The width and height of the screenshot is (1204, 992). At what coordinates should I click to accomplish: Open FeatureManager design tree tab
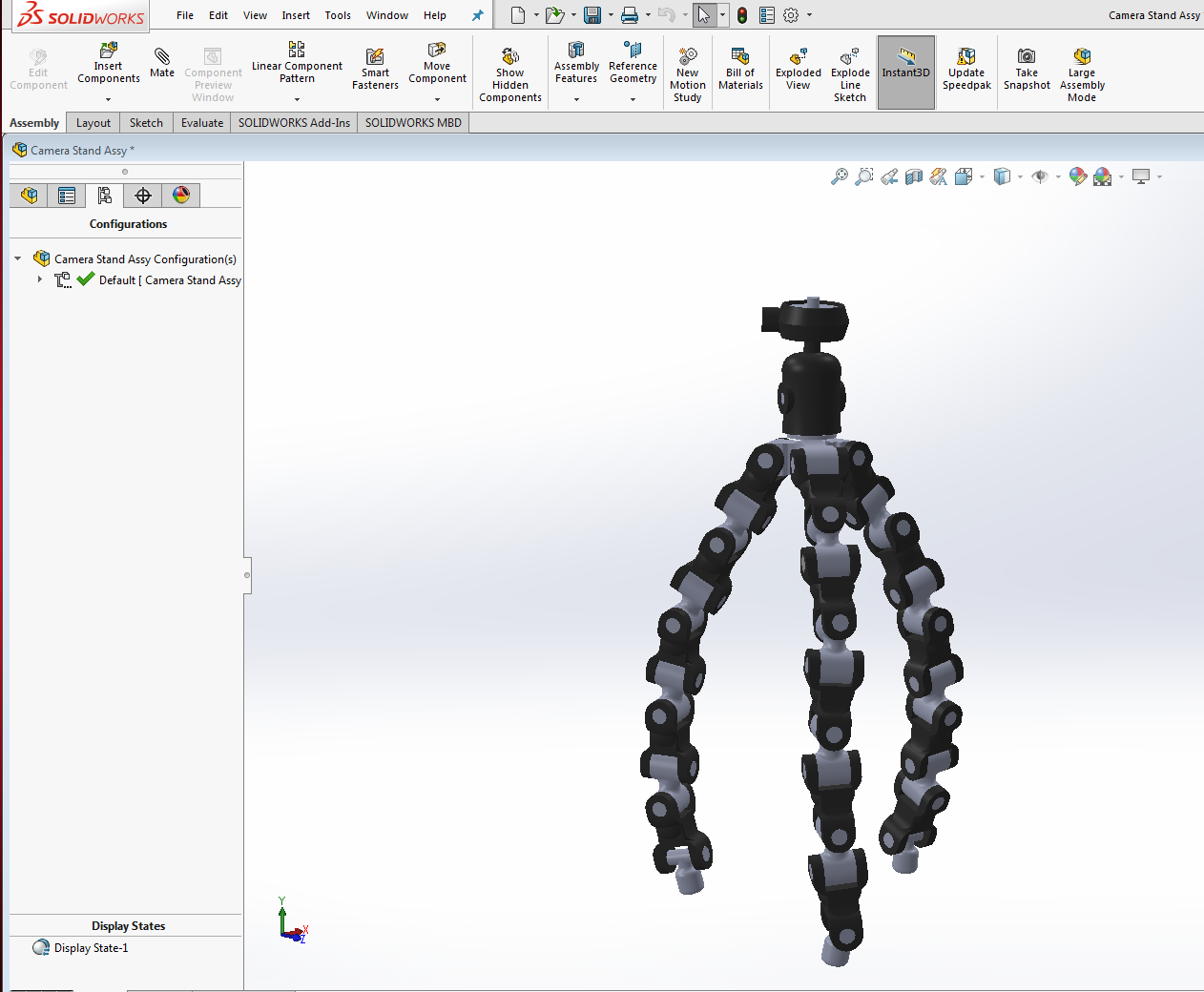(x=30, y=196)
